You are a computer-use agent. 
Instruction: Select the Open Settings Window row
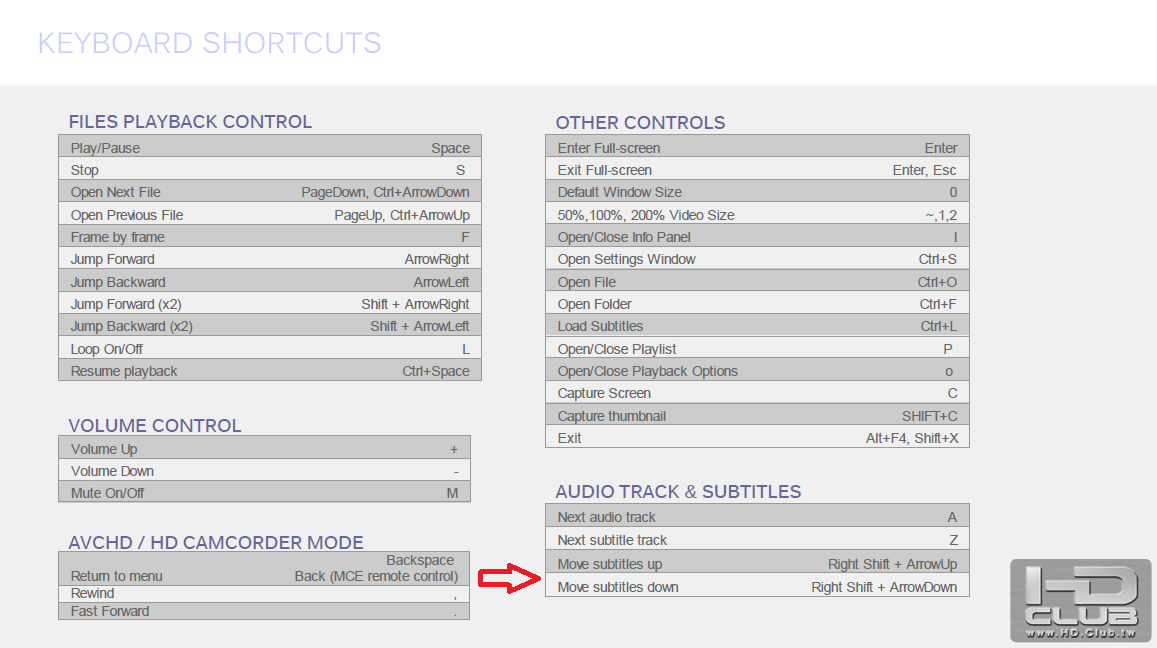[x=757, y=259]
